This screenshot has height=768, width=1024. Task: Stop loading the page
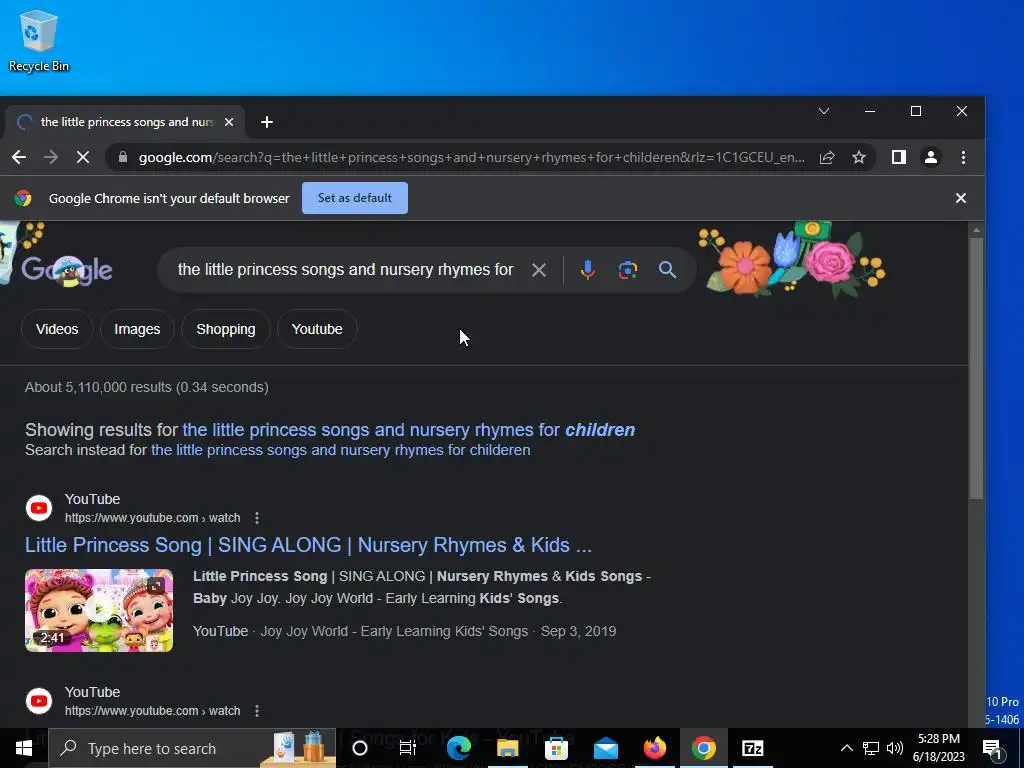pos(83,157)
